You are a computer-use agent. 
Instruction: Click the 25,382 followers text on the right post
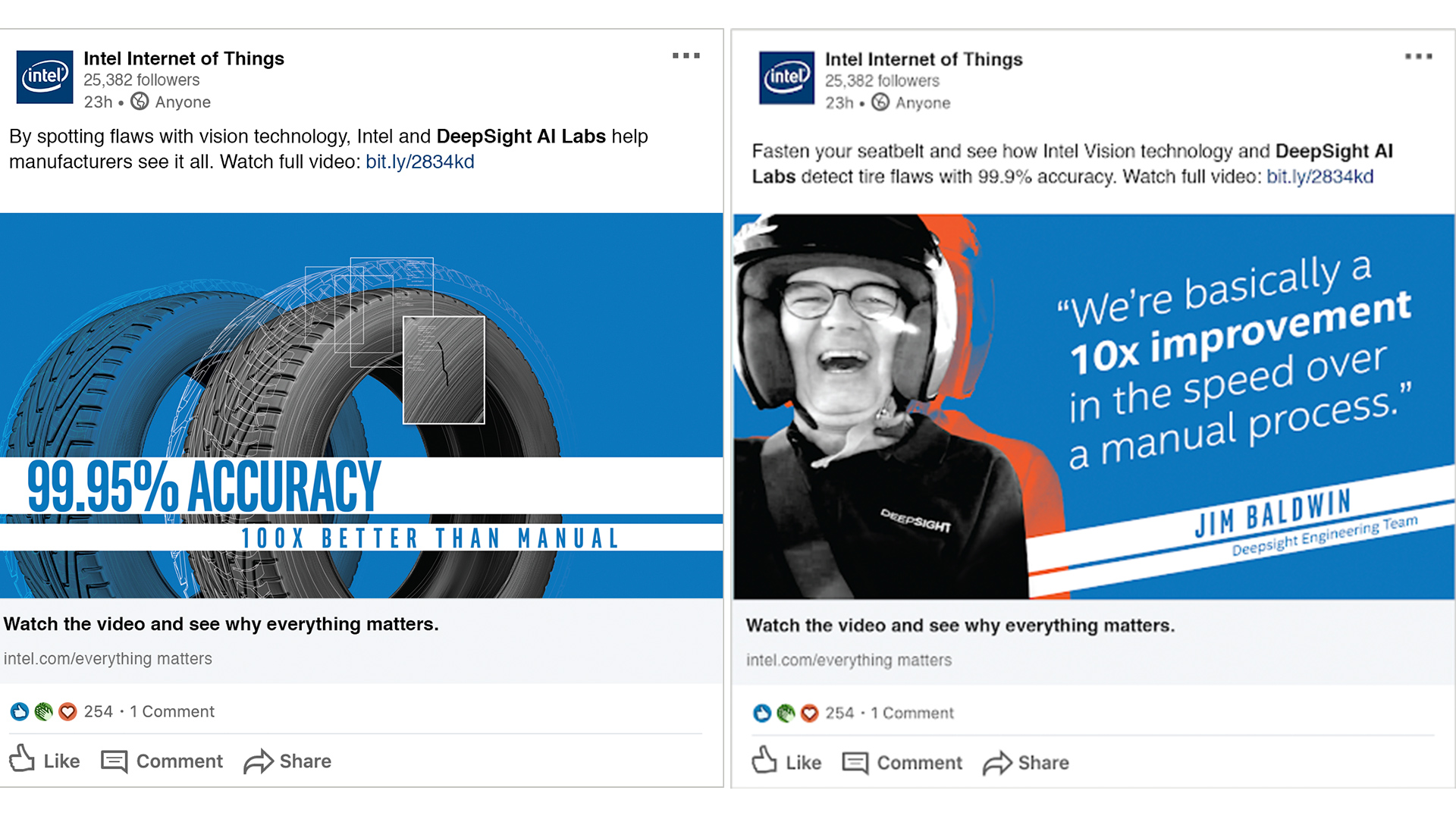(x=882, y=80)
